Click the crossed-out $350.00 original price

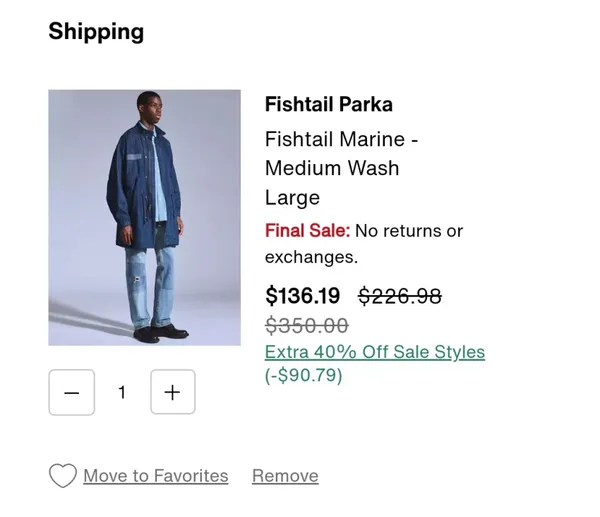pyautogui.click(x=306, y=325)
